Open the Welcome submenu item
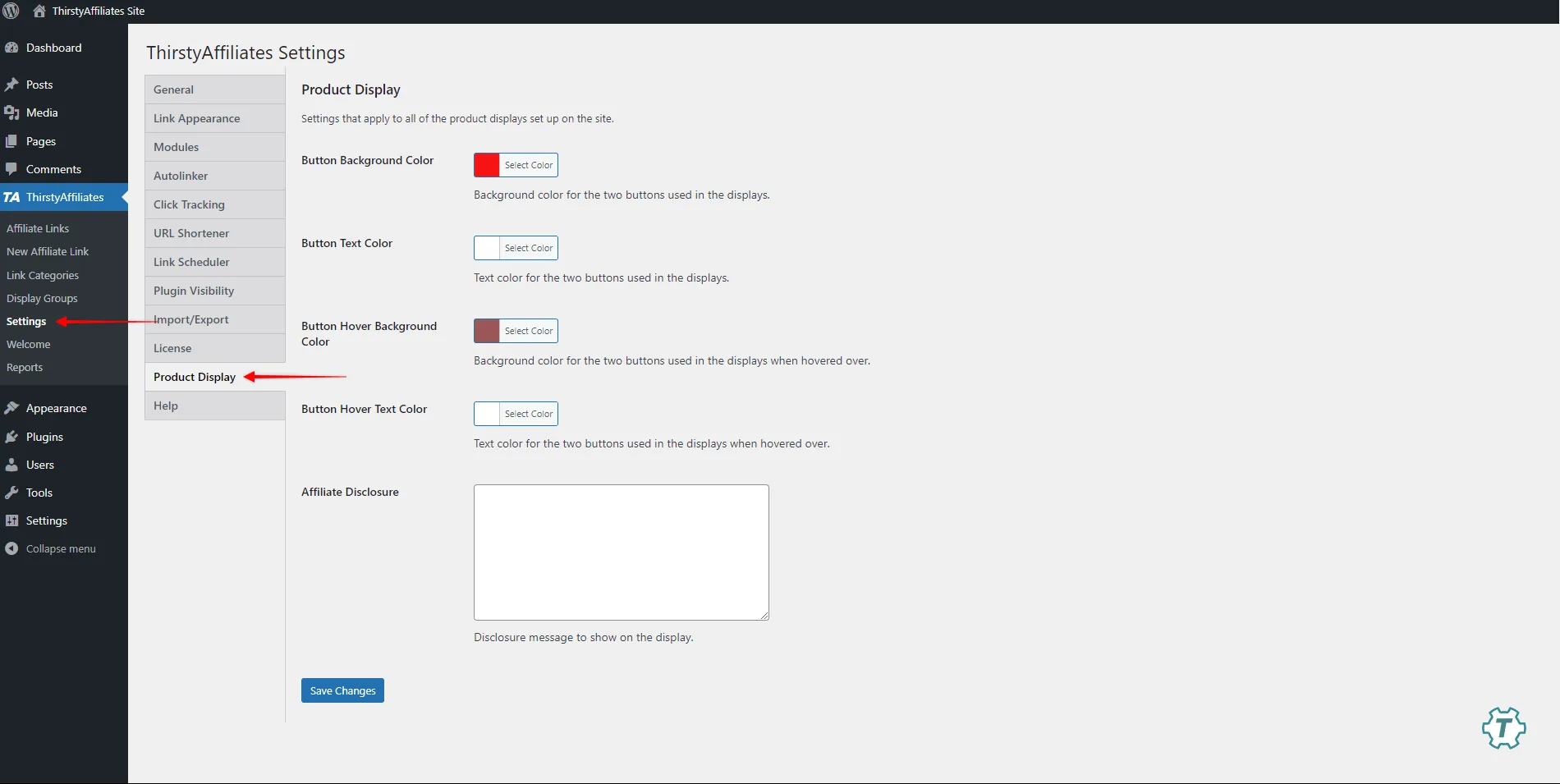 [29, 344]
